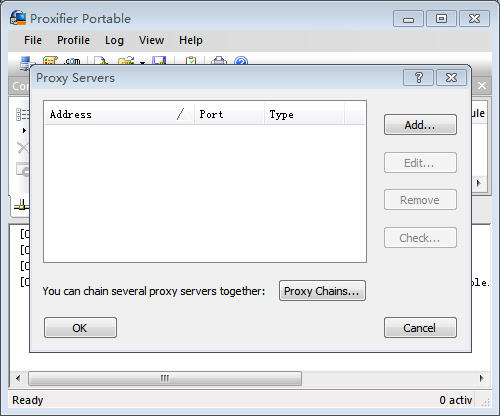The height and width of the screenshot is (416, 500).
Task: Click the horizontal scrollbar thumb
Action: tap(165, 378)
